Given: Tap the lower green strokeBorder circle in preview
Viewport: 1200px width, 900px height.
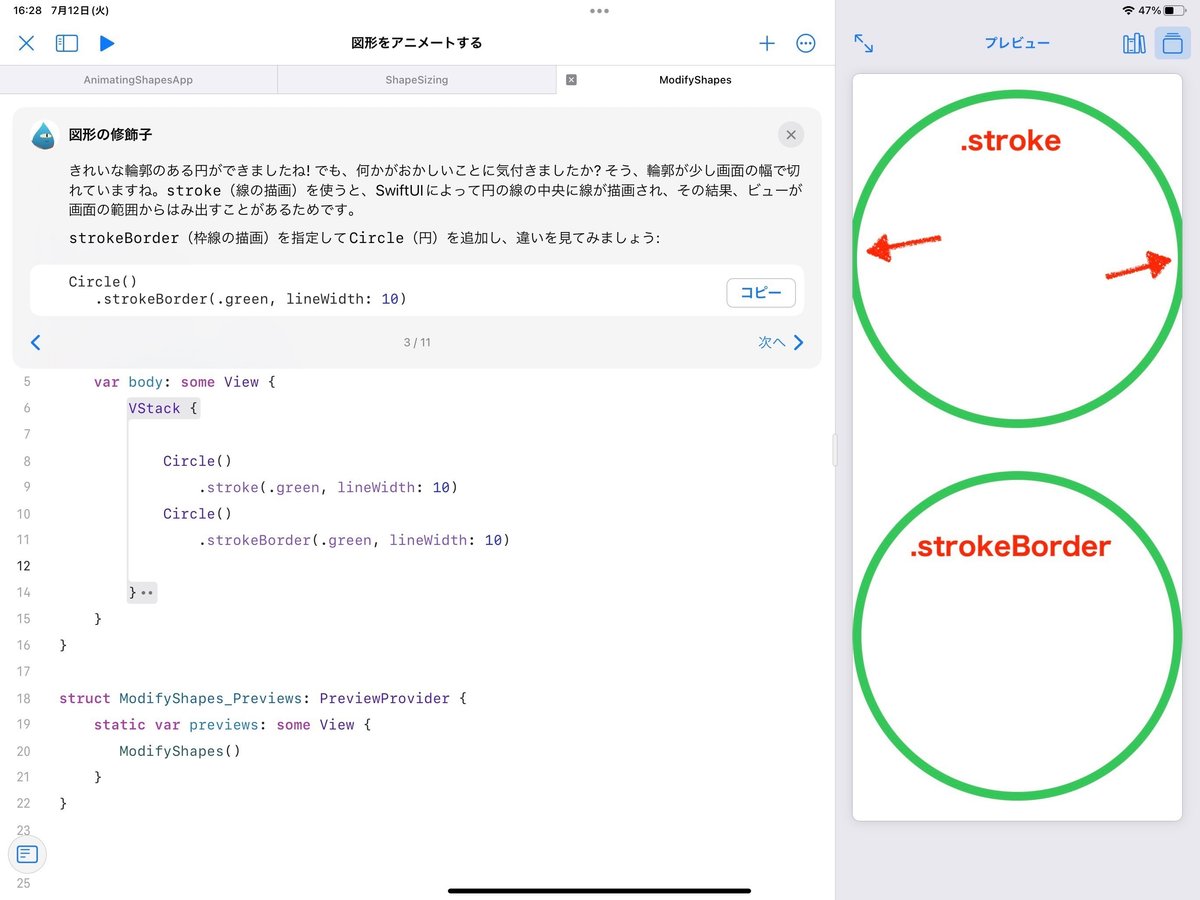Looking at the screenshot, I should (x=1017, y=636).
